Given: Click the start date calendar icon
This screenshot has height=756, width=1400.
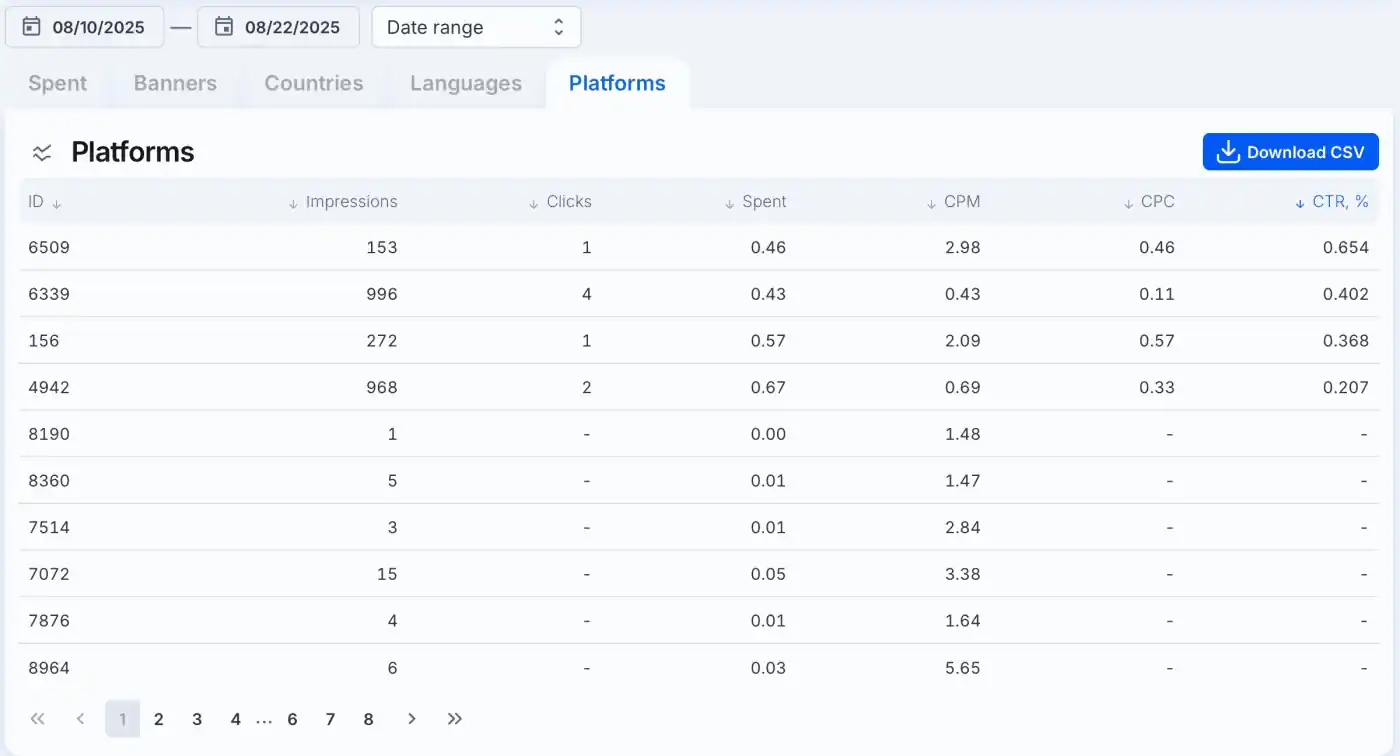Looking at the screenshot, I should coord(31,27).
